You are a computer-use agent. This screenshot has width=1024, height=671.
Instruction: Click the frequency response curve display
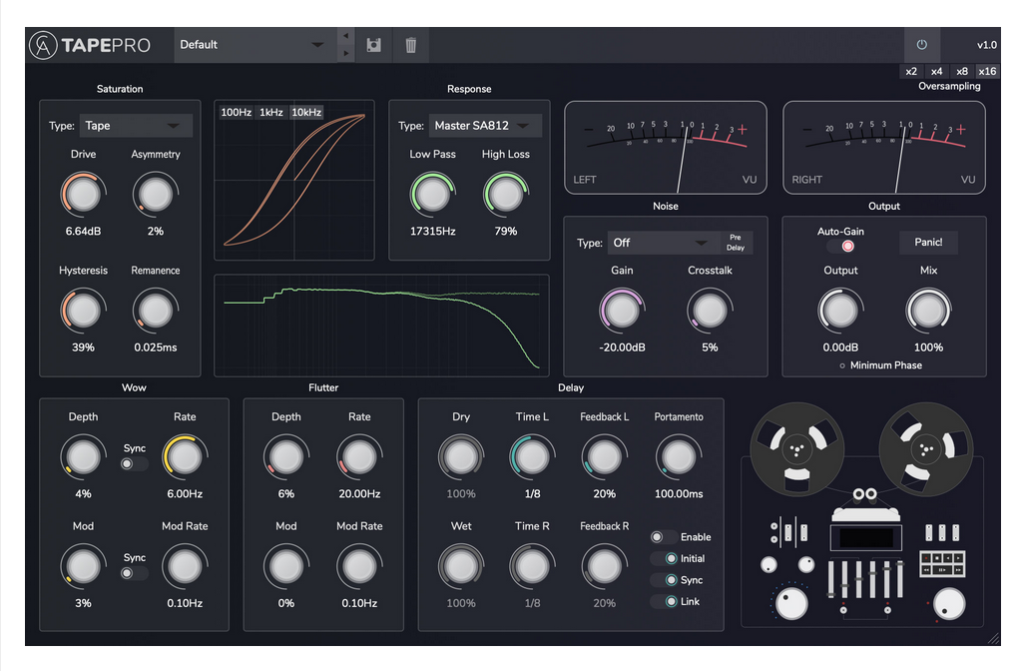pyautogui.click(x=381, y=325)
